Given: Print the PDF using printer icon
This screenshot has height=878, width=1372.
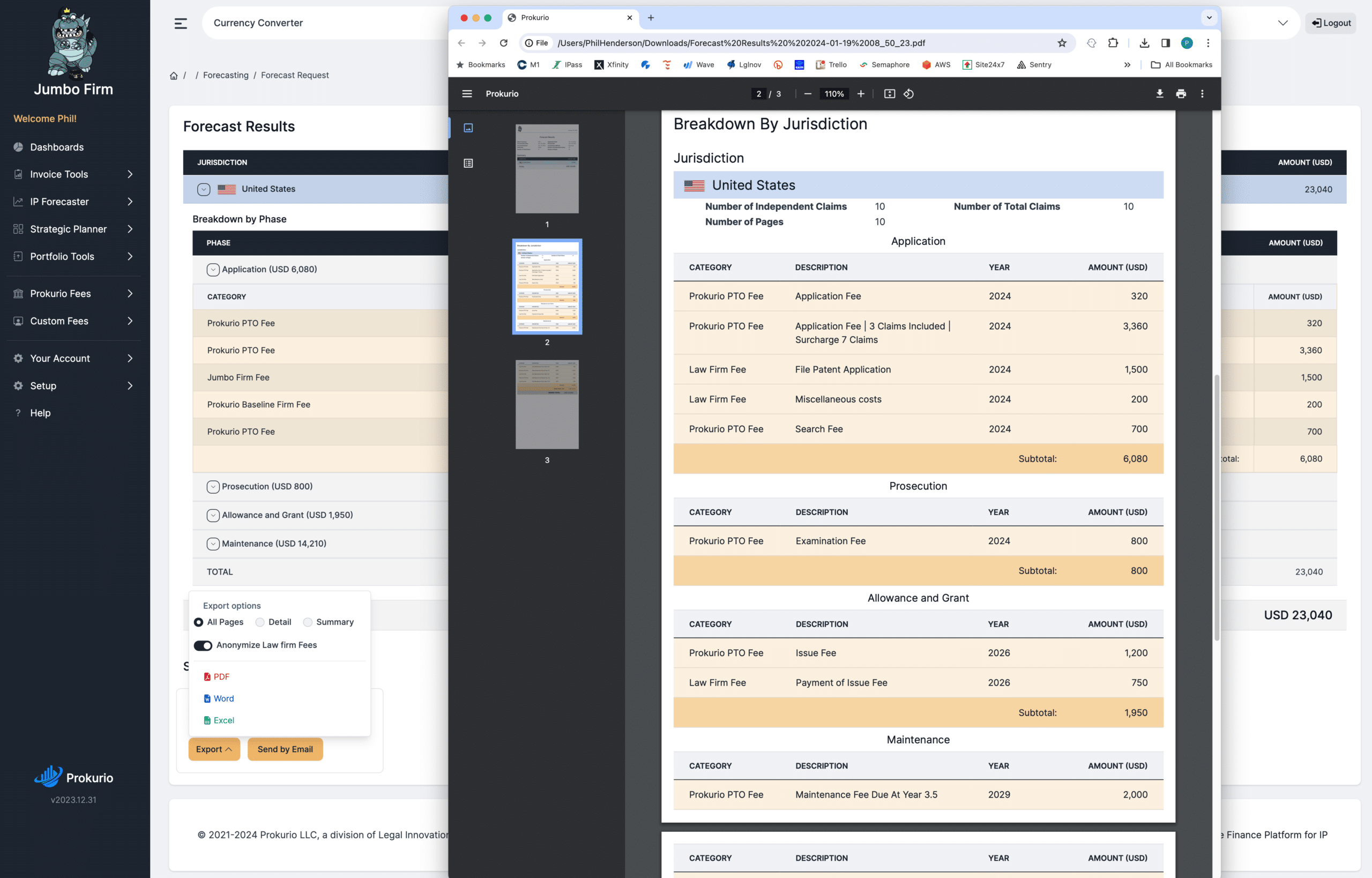Looking at the screenshot, I should coord(1181,93).
